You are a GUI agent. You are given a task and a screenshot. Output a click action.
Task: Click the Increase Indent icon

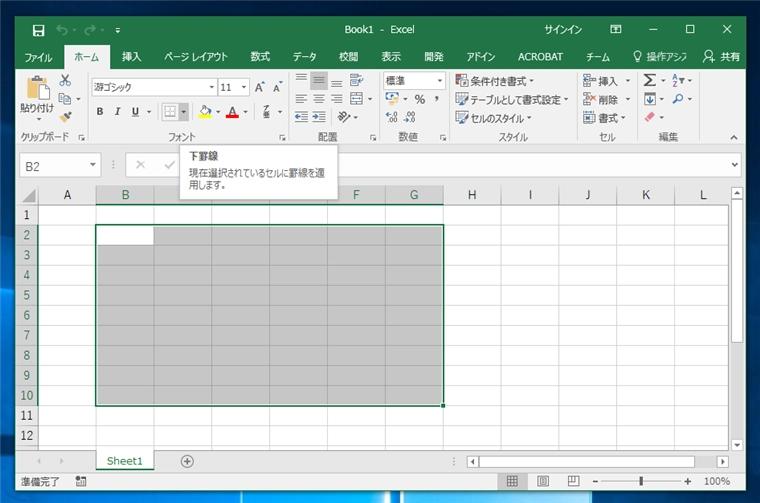coord(318,117)
